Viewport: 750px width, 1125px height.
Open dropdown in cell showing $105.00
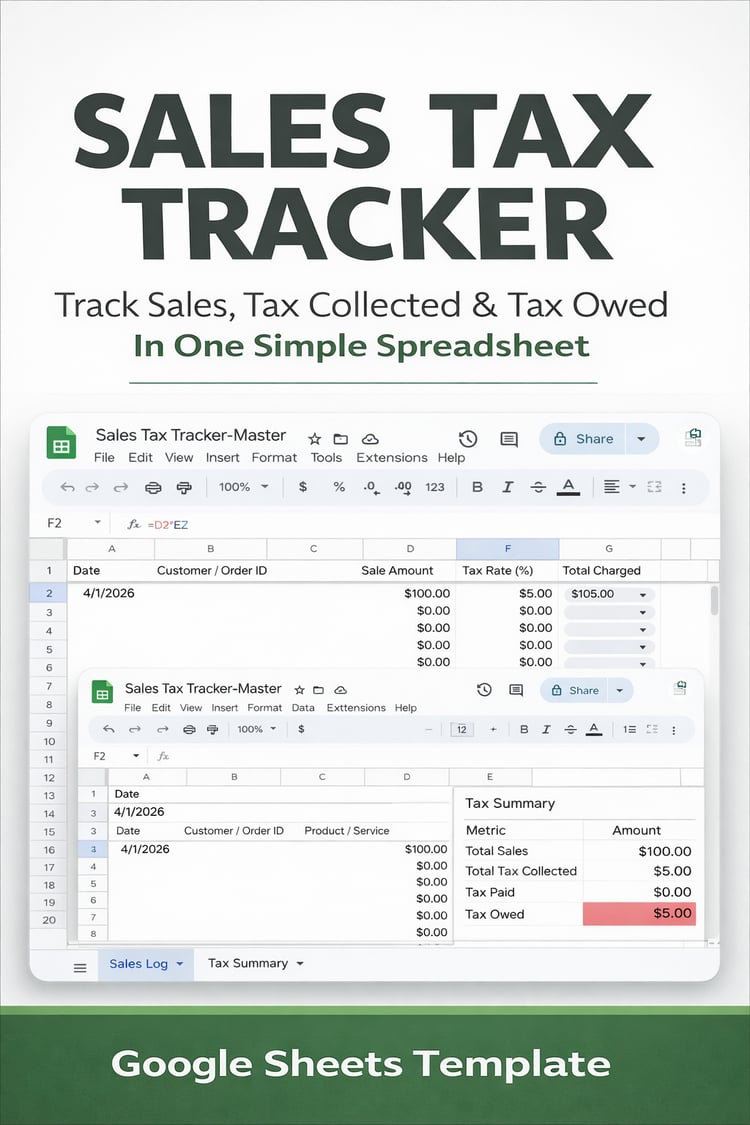coord(643,594)
